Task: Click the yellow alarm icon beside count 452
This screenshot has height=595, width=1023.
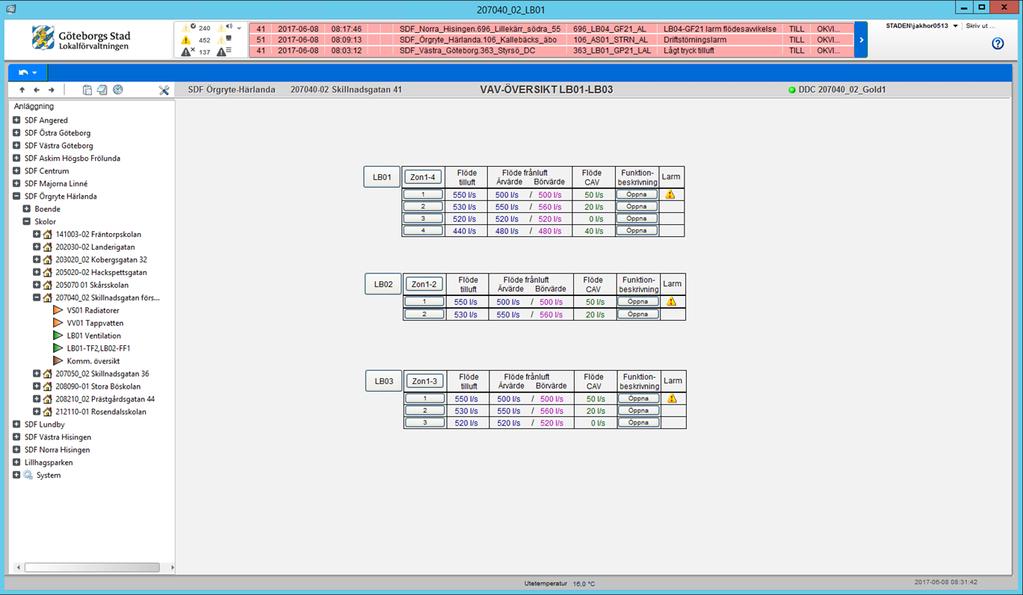Action: pyautogui.click(x=186, y=40)
